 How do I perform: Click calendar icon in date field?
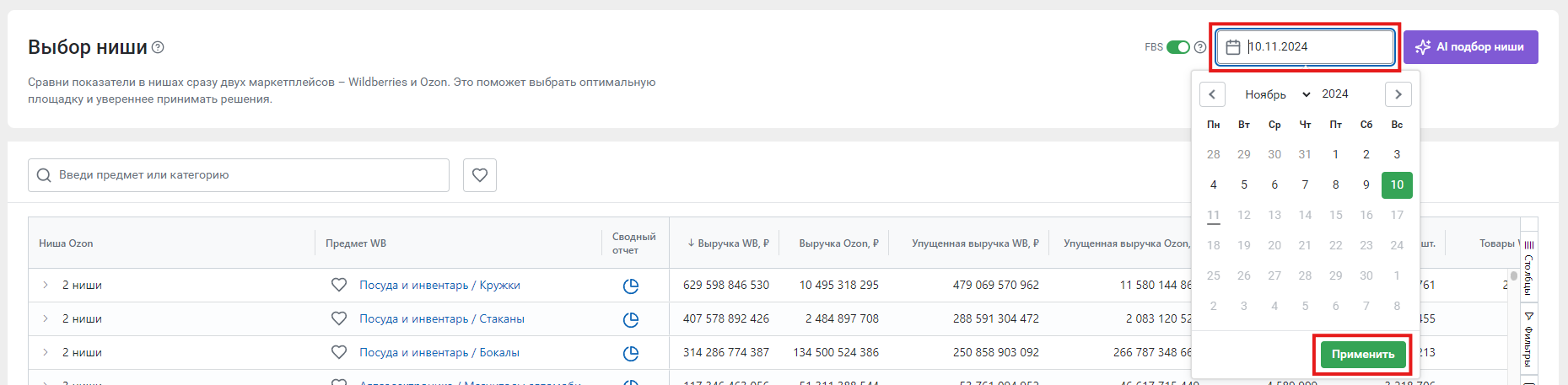pos(1233,47)
